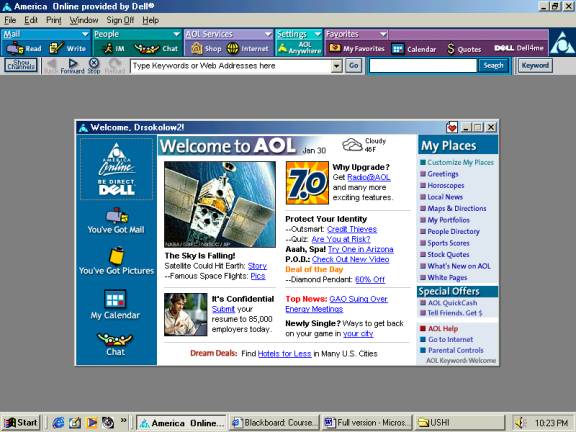Click the search text box
The image size is (576, 432).
click(423, 66)
